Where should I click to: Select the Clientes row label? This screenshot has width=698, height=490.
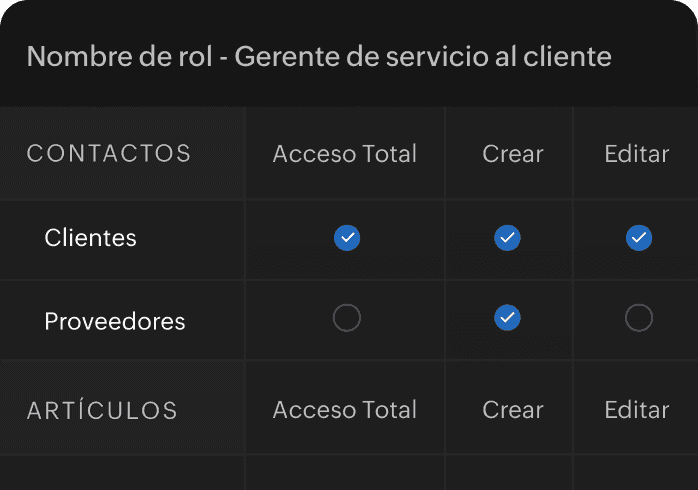click(90, 238)
